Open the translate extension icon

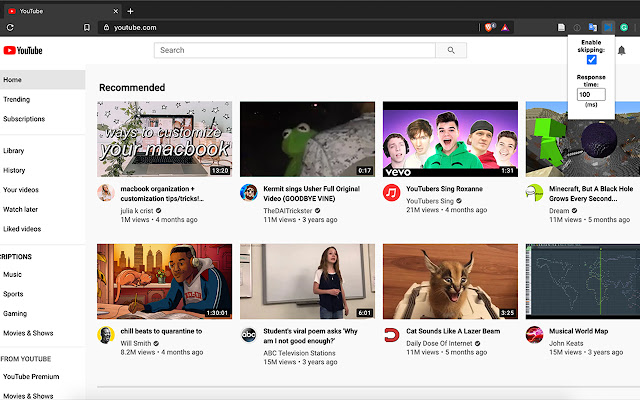[x=593, y=27]
